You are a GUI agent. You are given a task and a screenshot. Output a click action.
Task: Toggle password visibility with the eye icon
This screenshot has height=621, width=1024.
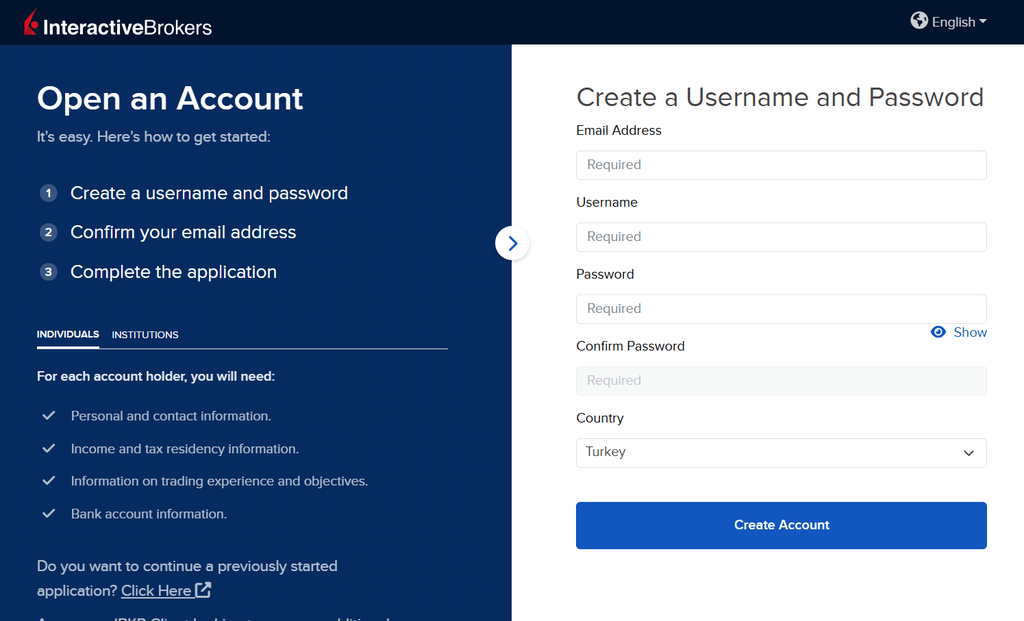click(x=938, y=332)
